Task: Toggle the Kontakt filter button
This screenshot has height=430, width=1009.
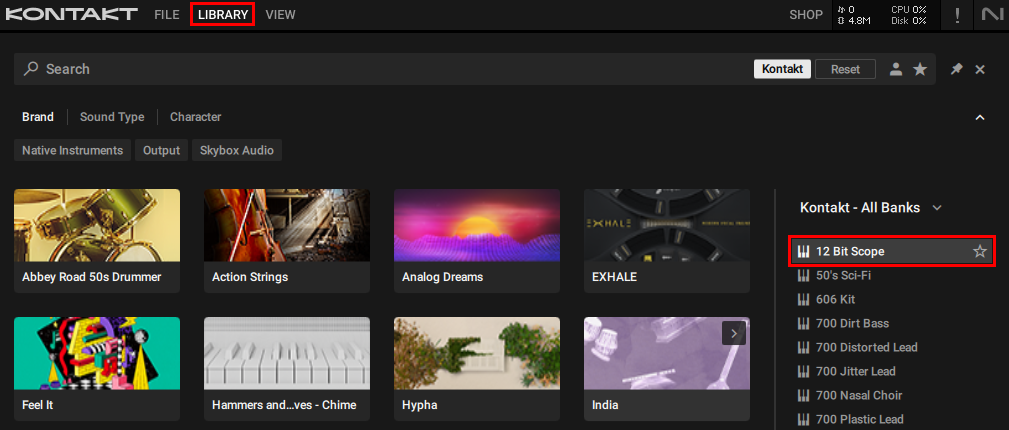Action: (780, 69)
